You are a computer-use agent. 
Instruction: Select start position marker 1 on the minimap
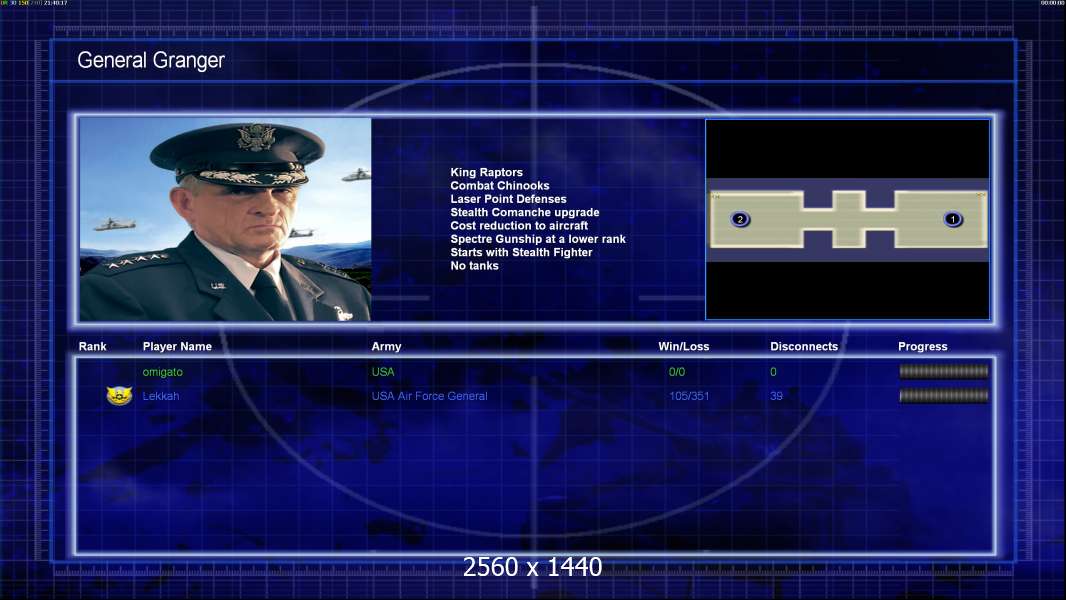(953, 219)
